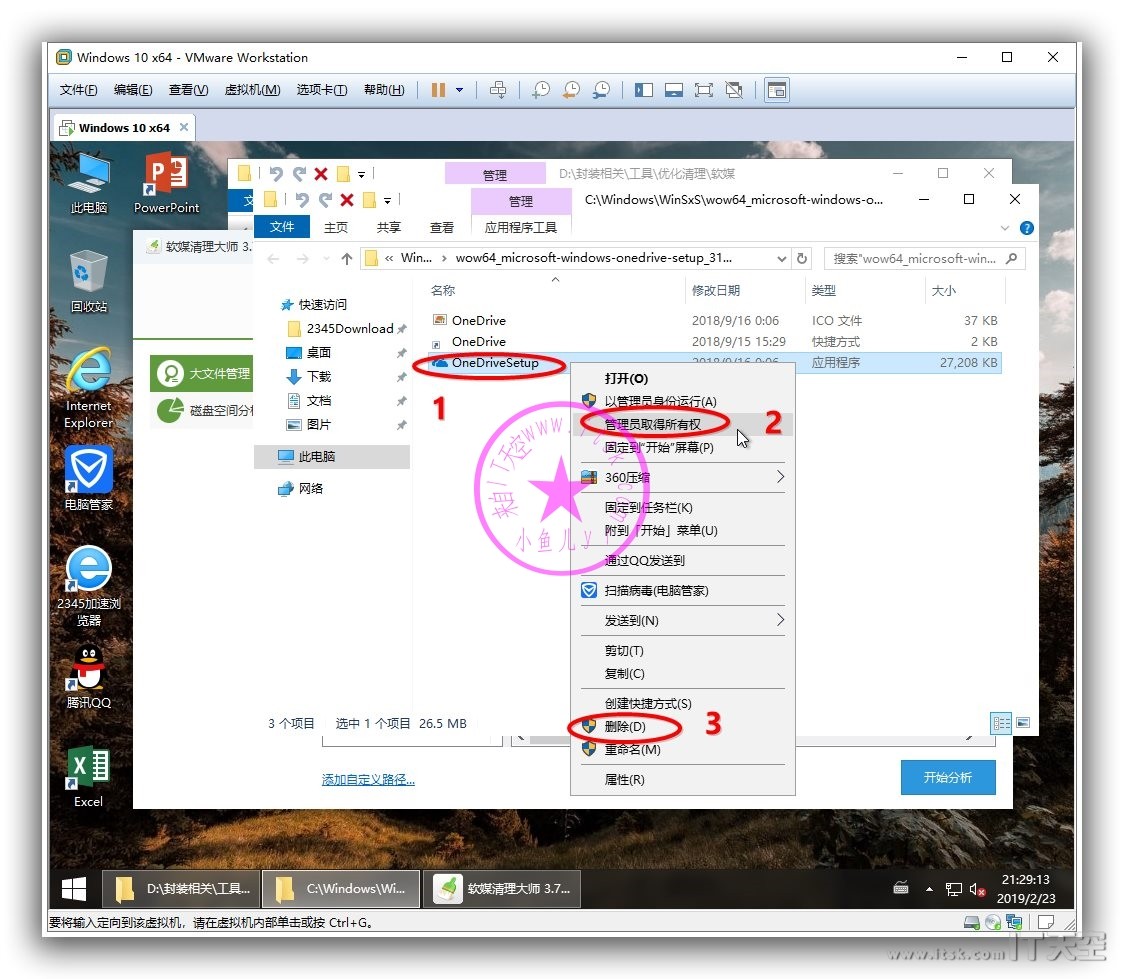
Task: Choose 管理员取得所有权 from the context menu
Action: pos(682,424)
